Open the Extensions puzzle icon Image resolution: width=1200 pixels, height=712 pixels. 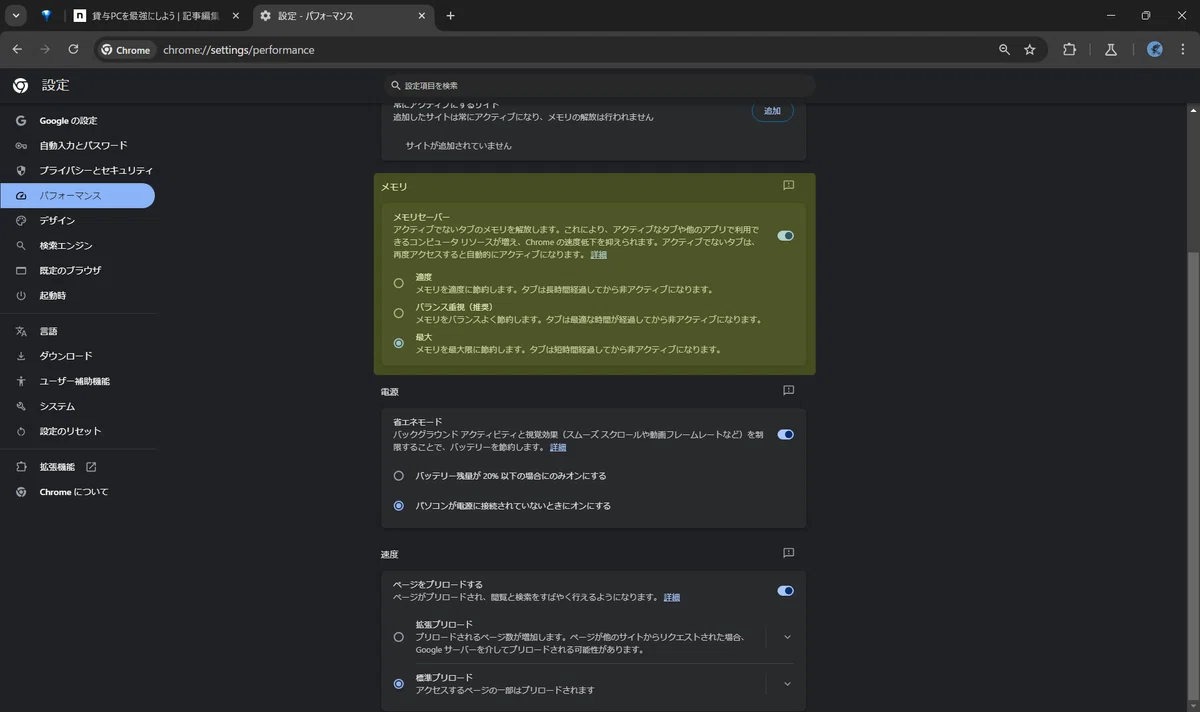1069,50
